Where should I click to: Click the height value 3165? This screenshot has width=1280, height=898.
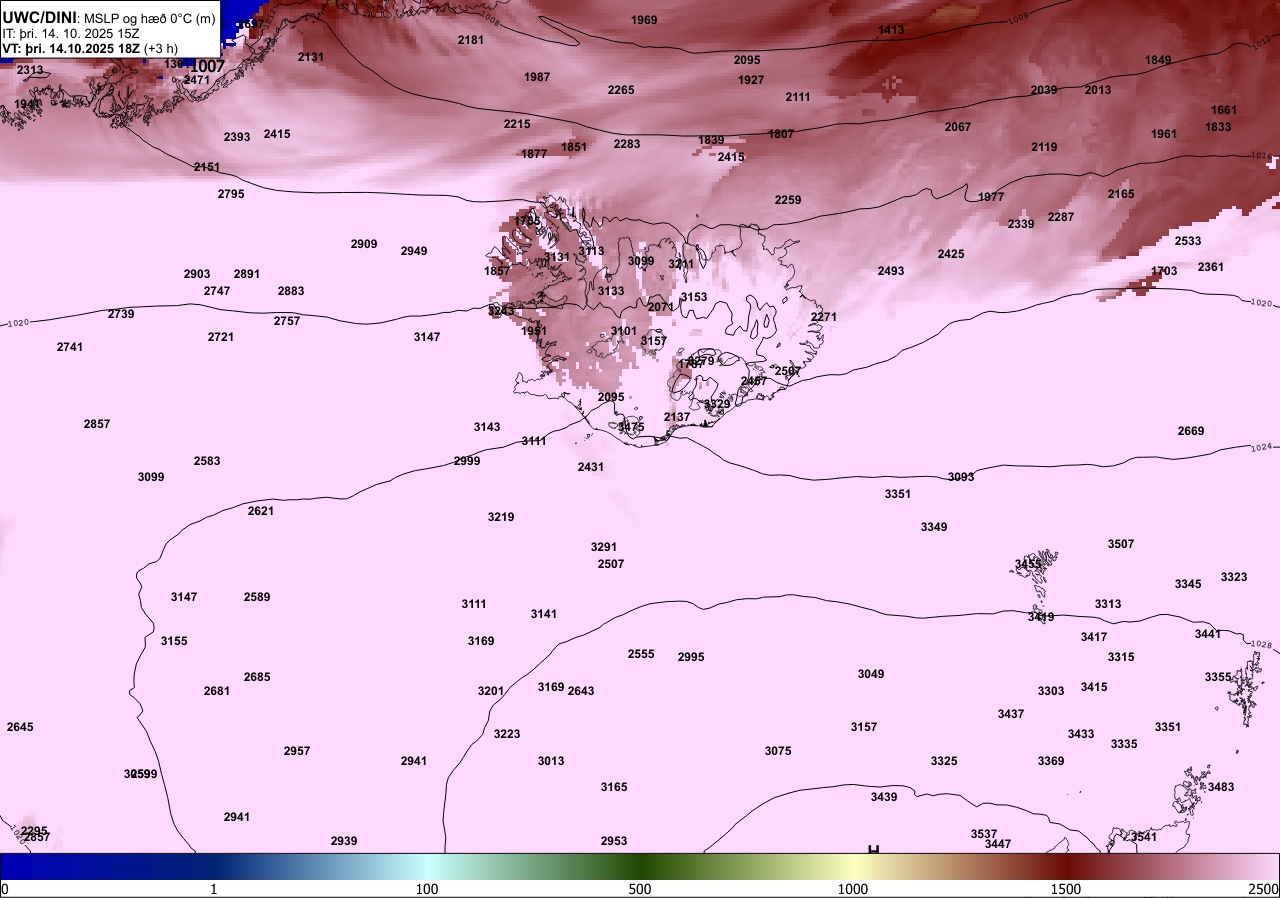[x=614, y=787]
